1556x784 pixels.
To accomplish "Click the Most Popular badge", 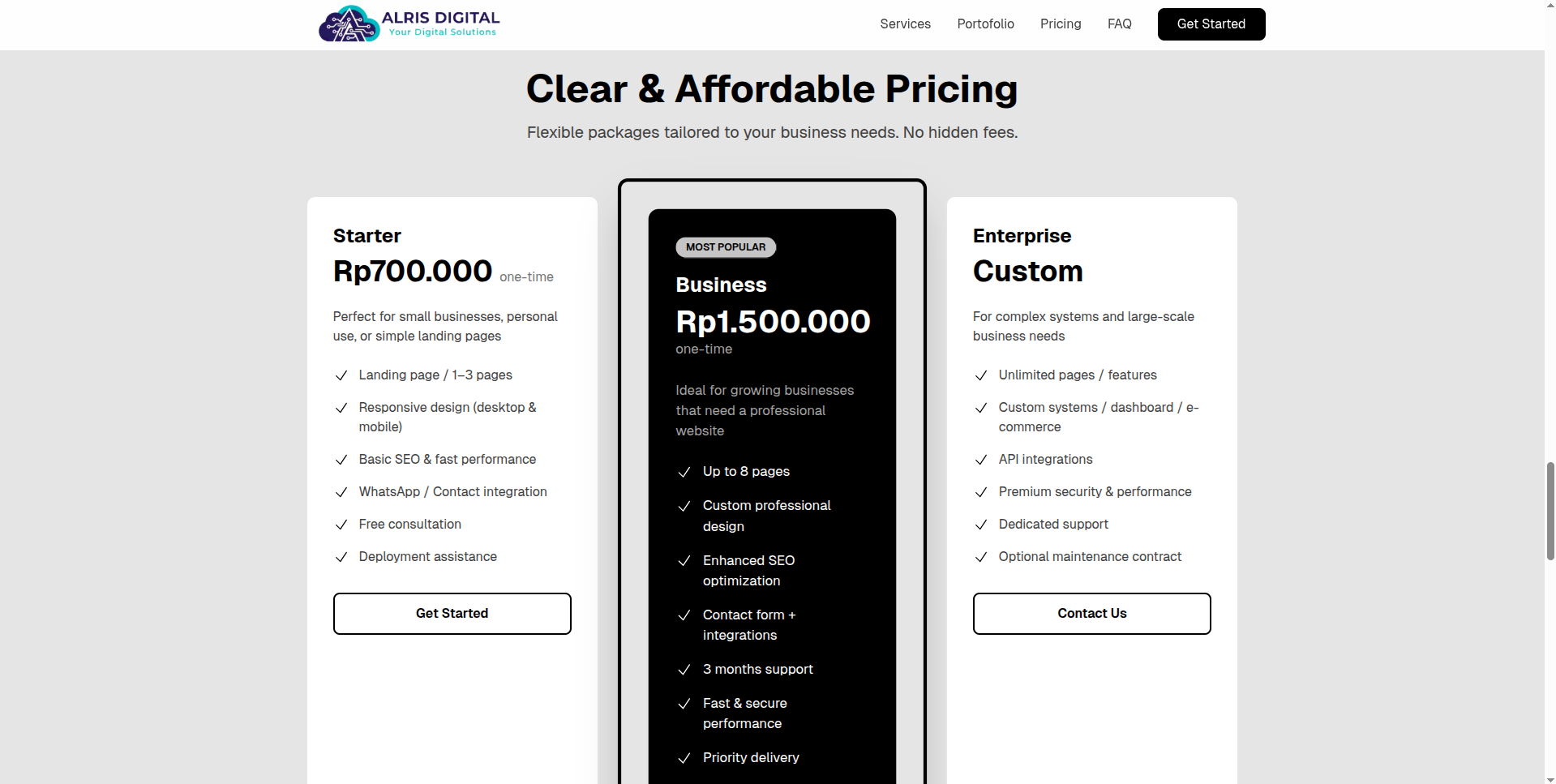I will click(x=726, y=247).
